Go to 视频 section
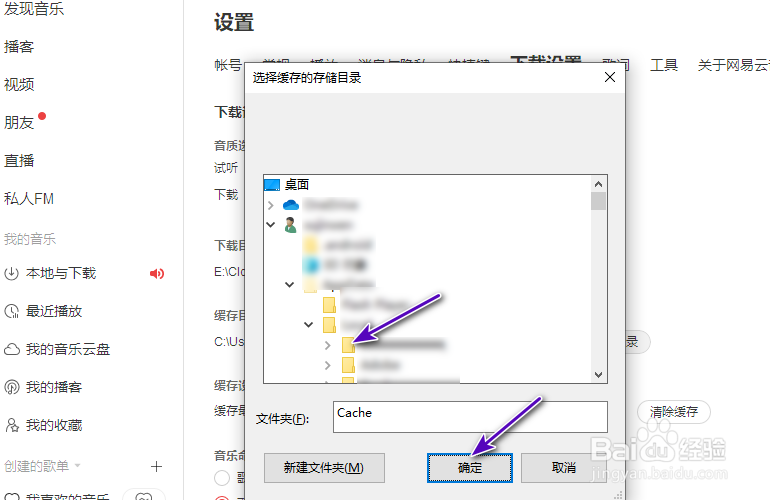 pos(19,84)
